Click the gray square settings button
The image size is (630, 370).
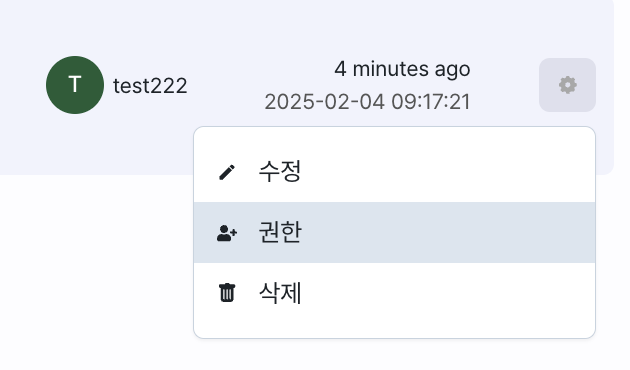[x=567, y=85]
